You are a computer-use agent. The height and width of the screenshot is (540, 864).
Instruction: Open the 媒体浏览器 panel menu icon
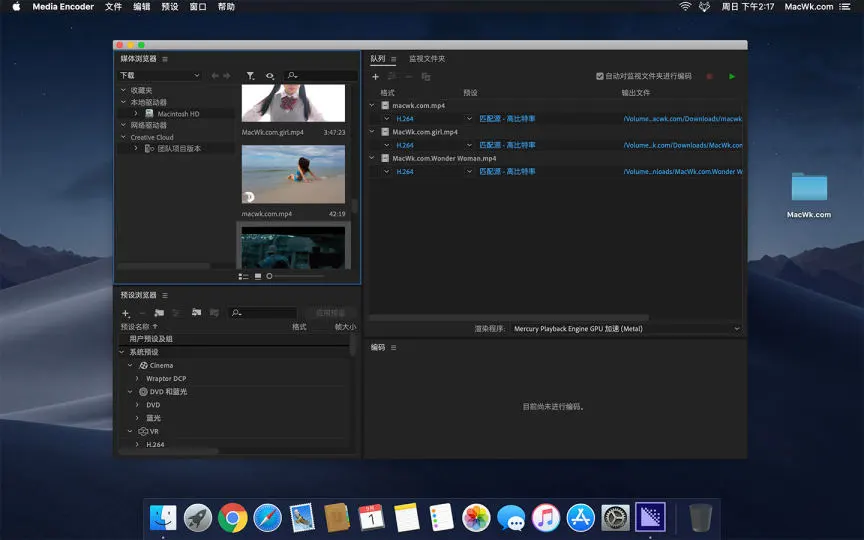pyautogui.click(x=165, y=59)
